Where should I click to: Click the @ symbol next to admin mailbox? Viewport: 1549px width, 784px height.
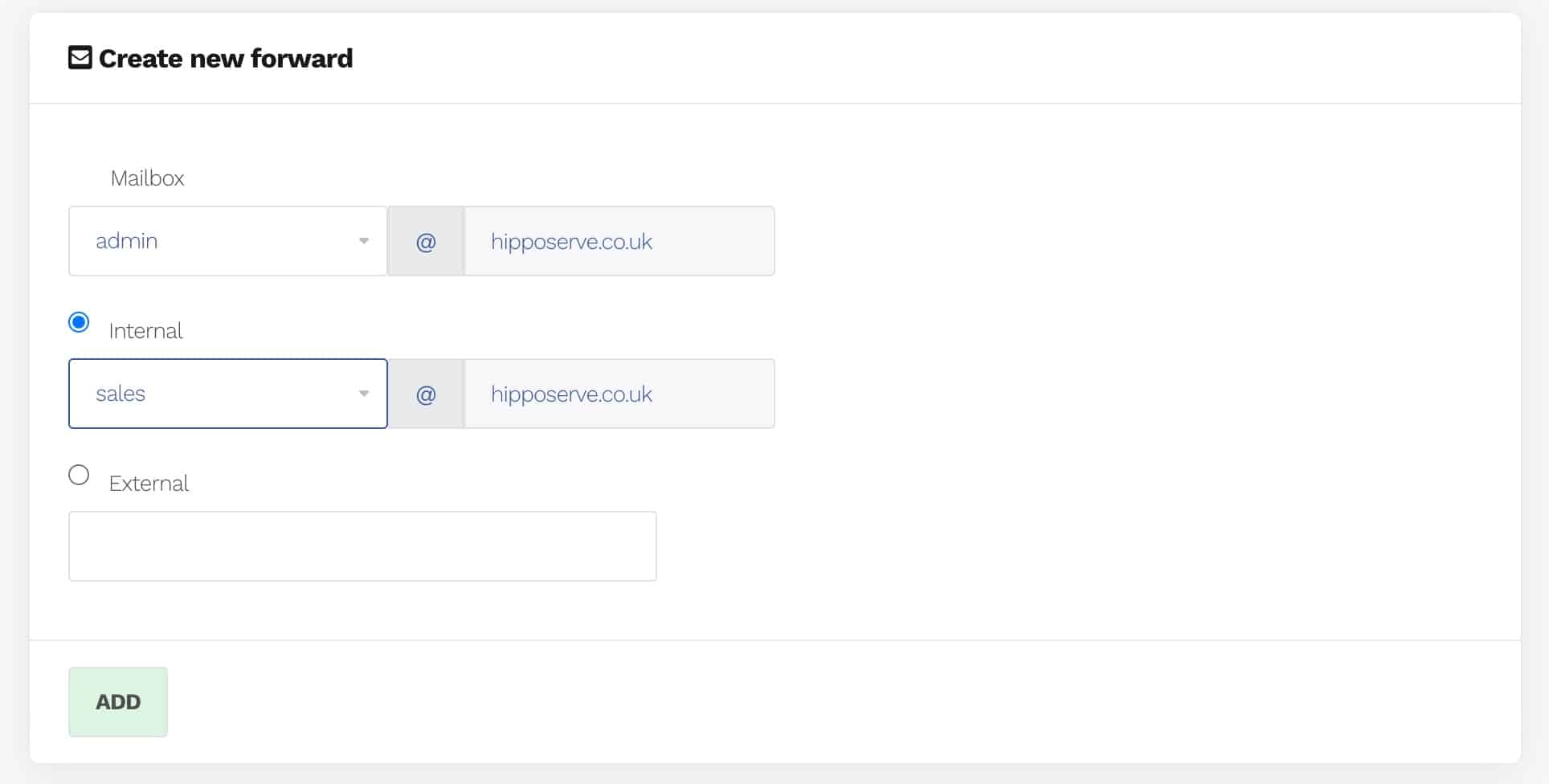[x=426, y=241]
